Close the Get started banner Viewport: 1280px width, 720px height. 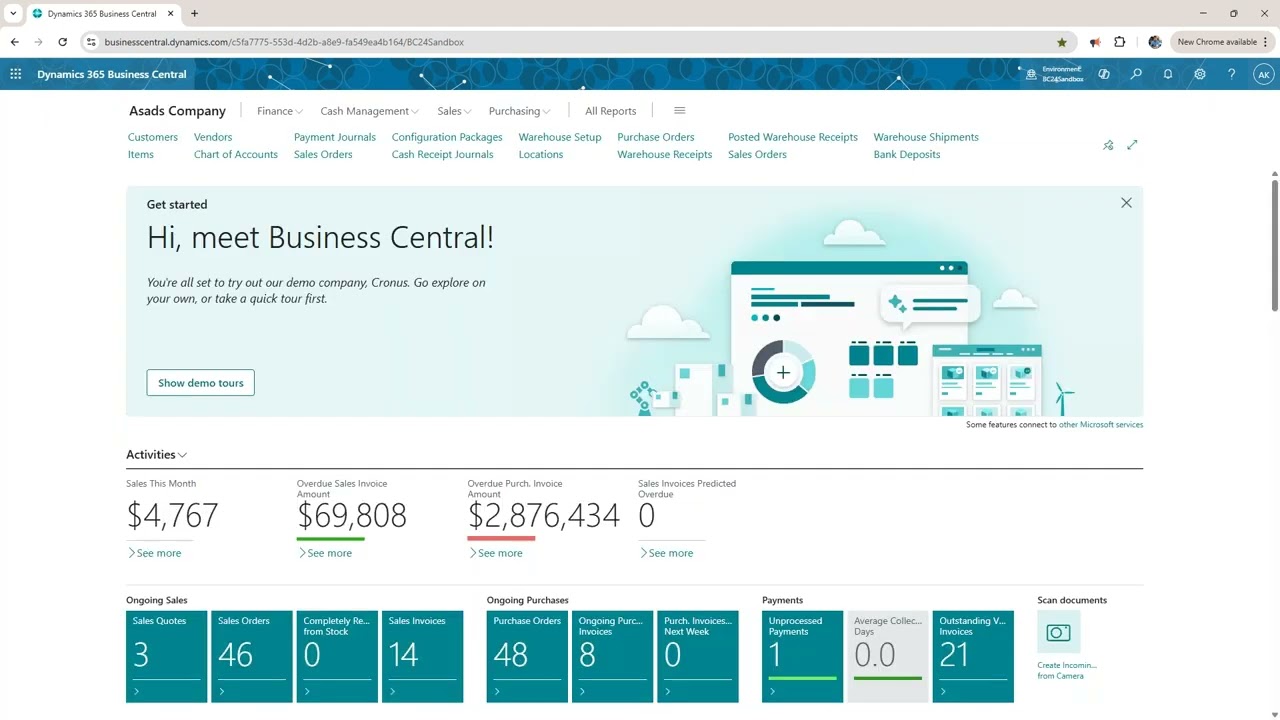(x=1126, y=203)
